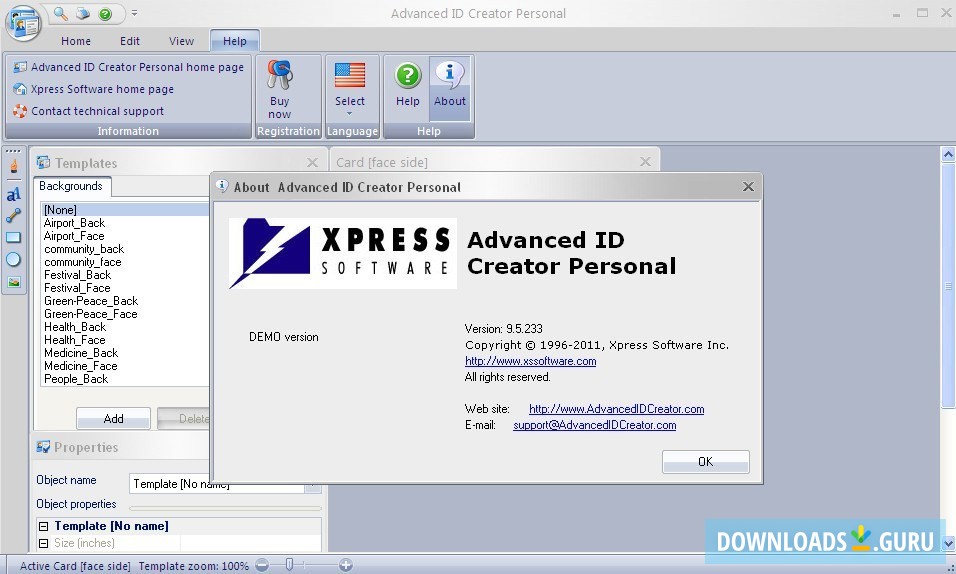Close the About dialog with X
956x574 pixels.
tap(748, 187)
